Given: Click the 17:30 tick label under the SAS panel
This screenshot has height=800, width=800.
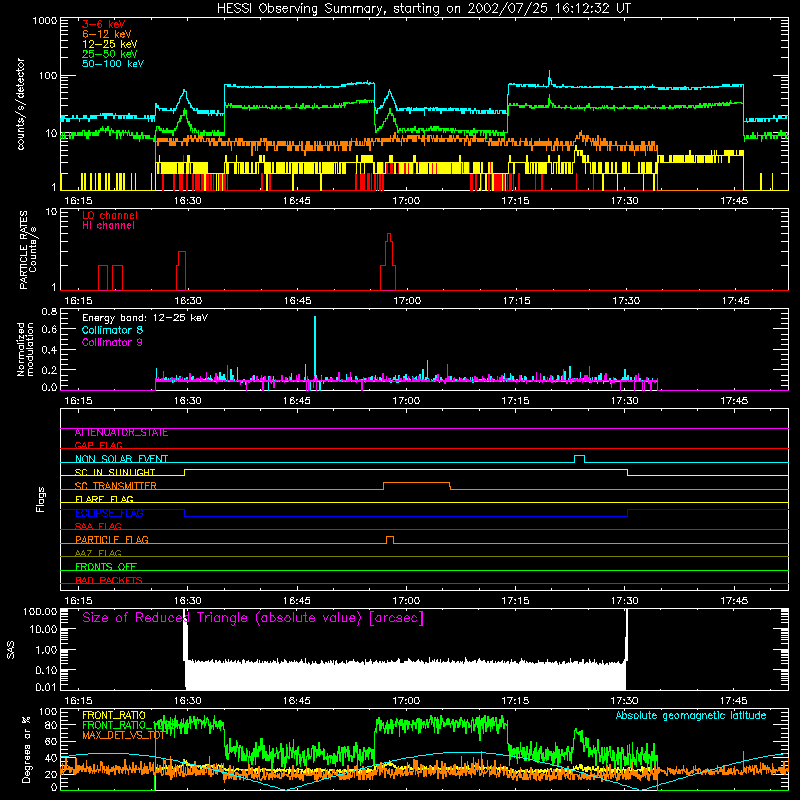Looking at the screenshot, I should pos(624,701).
